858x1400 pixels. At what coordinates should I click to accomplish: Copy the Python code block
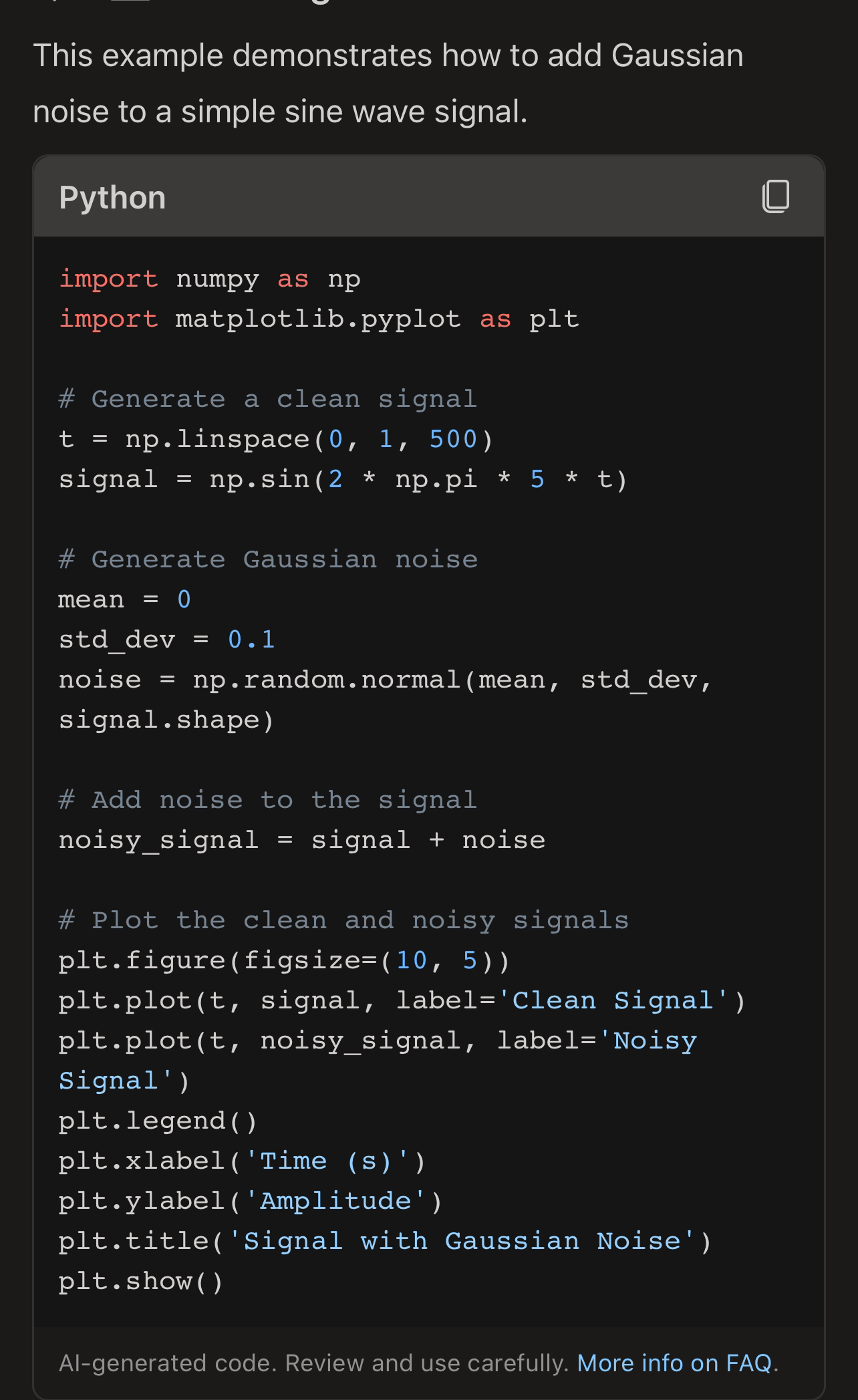pos(775,196)
